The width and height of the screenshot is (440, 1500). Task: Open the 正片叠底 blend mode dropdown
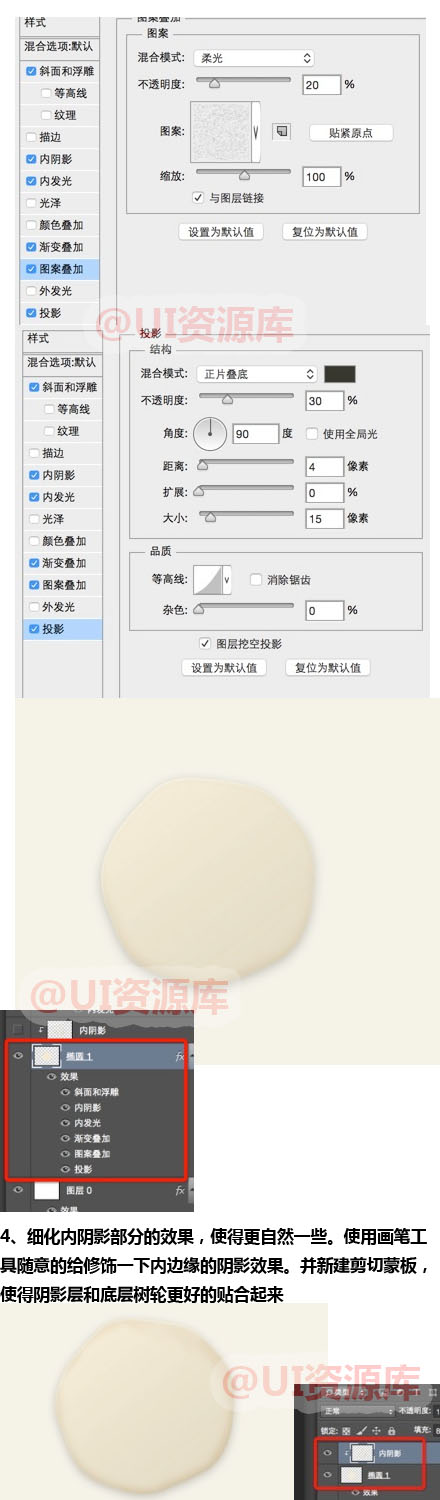point(255,374)
